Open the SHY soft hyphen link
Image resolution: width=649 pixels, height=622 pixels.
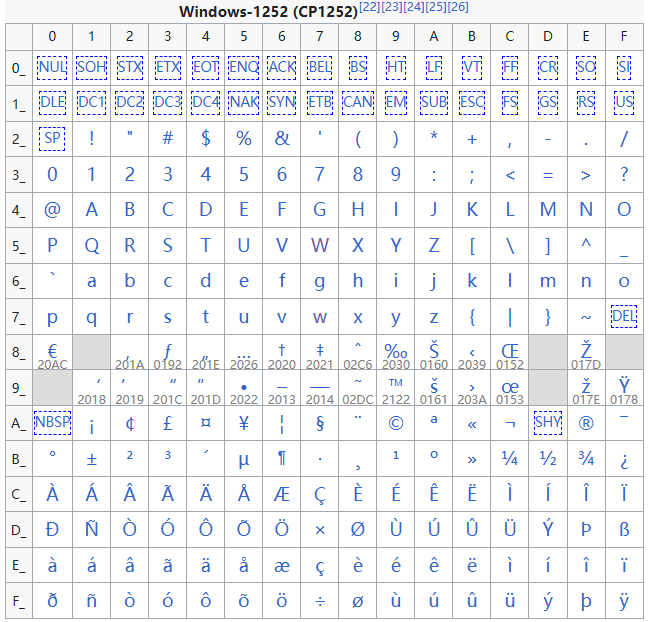[548, 423]
